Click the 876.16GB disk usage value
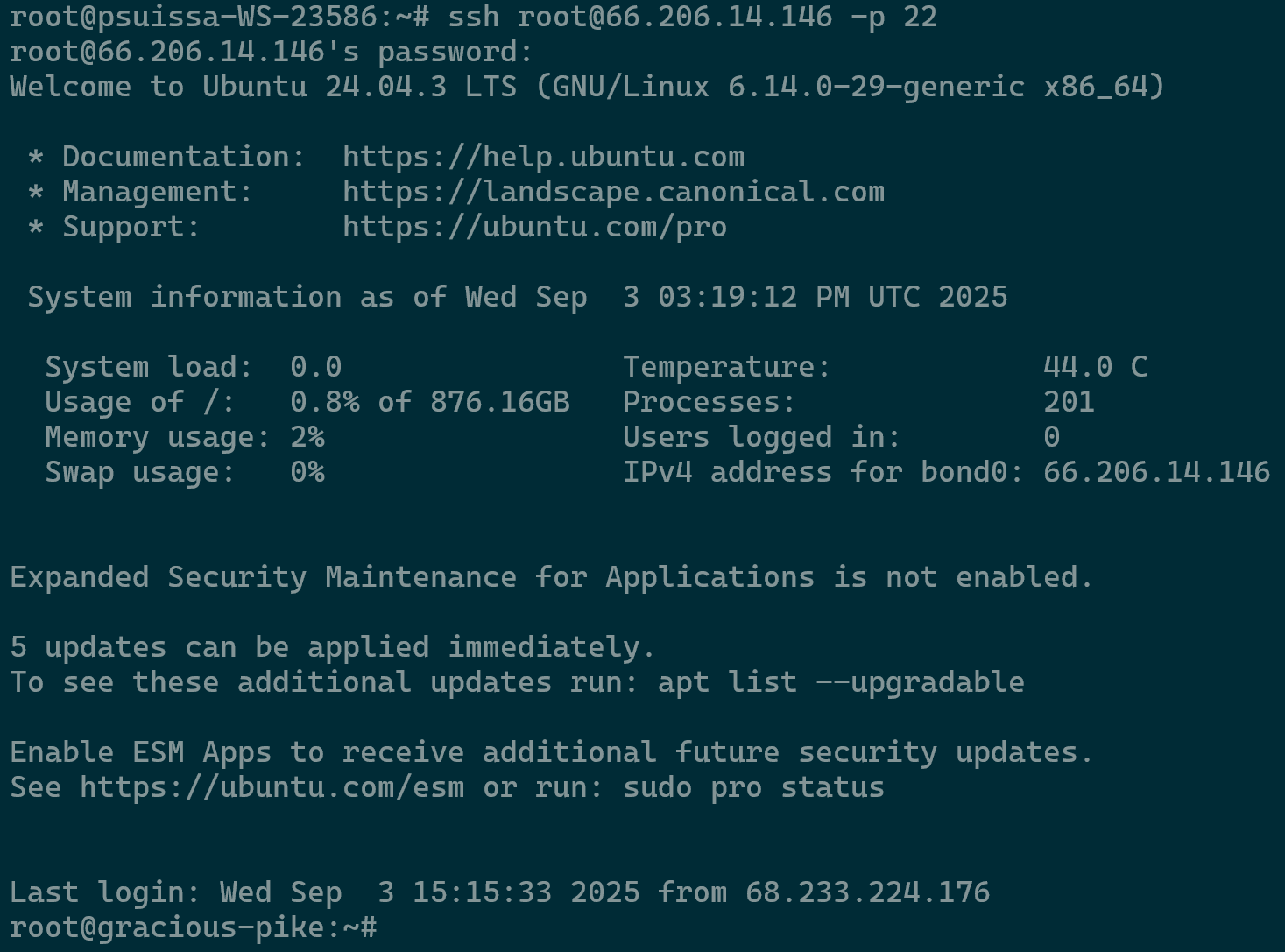Screen dimensions: 1285x952 499,402
